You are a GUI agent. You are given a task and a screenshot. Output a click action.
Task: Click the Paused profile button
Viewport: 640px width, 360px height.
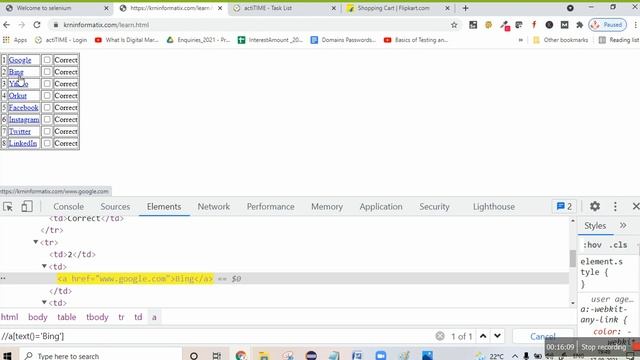(x=607, y=25)
